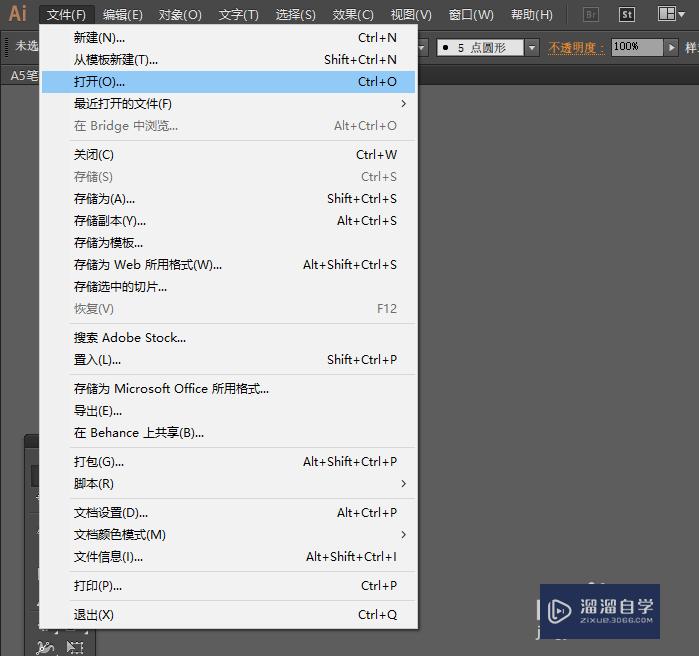Open the Bridge (Br) icon
Image resolution: width=699 pixels, height=656 pixels.
pos(591,15)
